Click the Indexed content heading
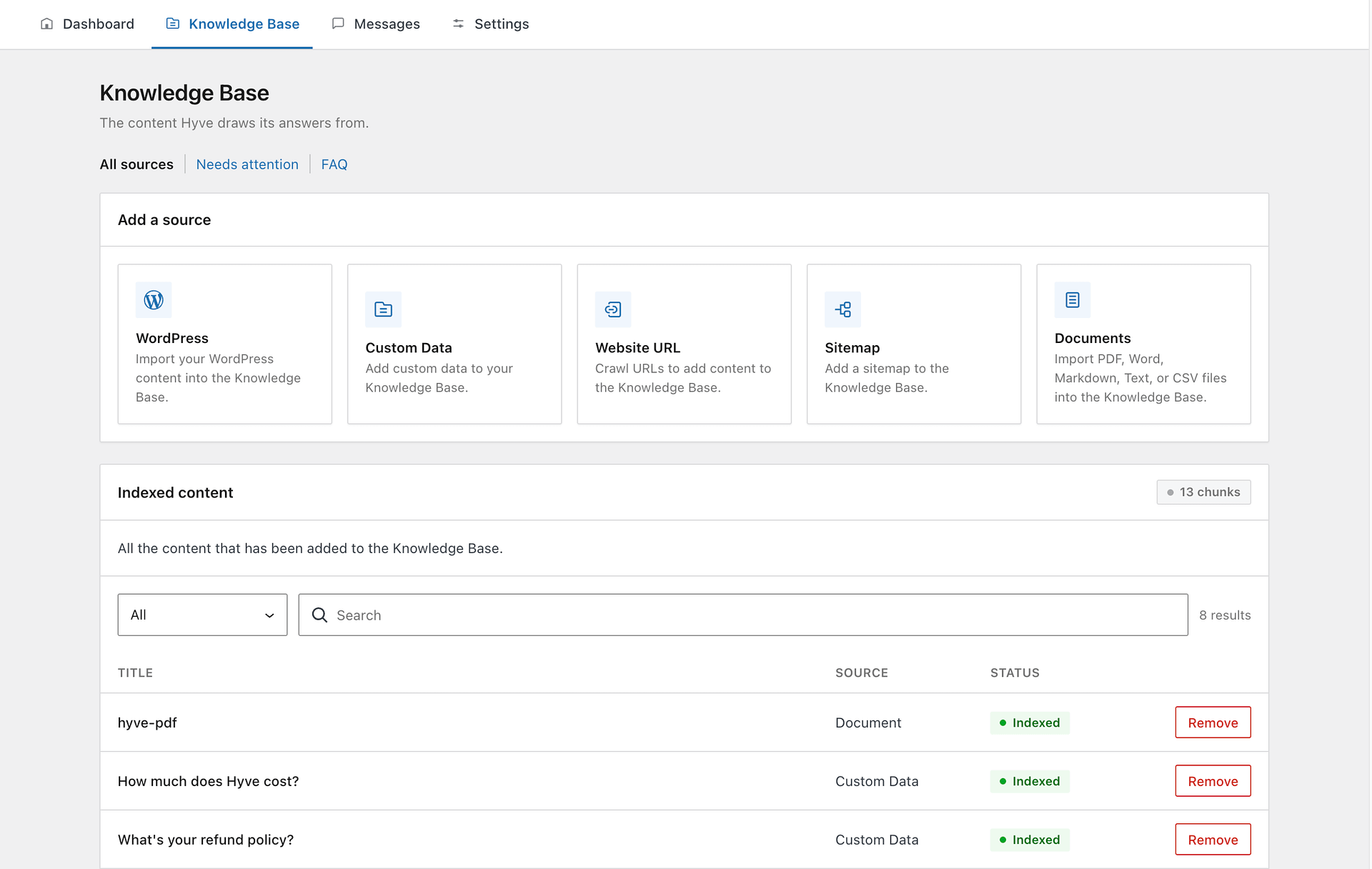The image size is (1372, 869). [x=175, y=492]
